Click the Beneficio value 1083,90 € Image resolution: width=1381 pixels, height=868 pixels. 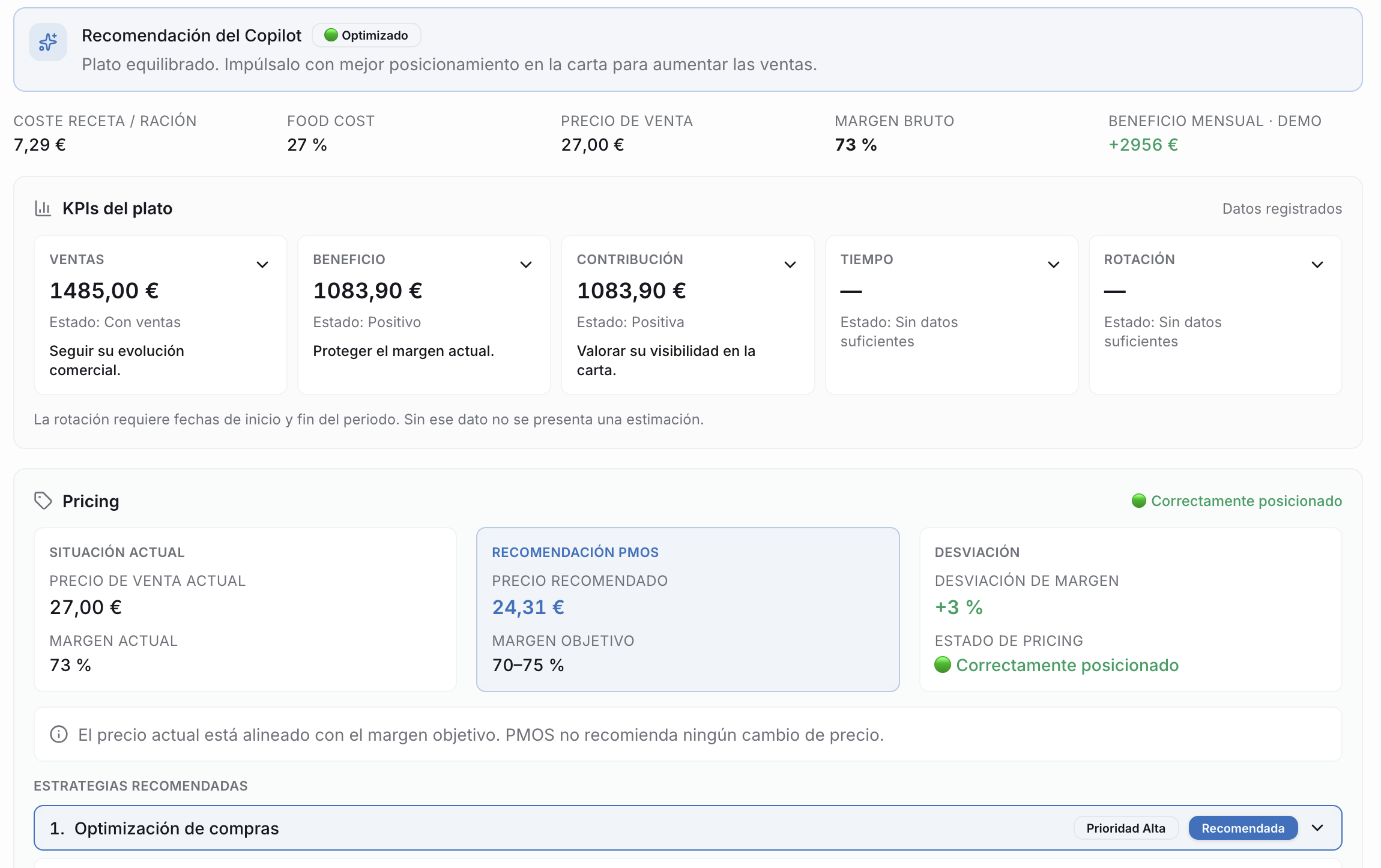(368, 291)
